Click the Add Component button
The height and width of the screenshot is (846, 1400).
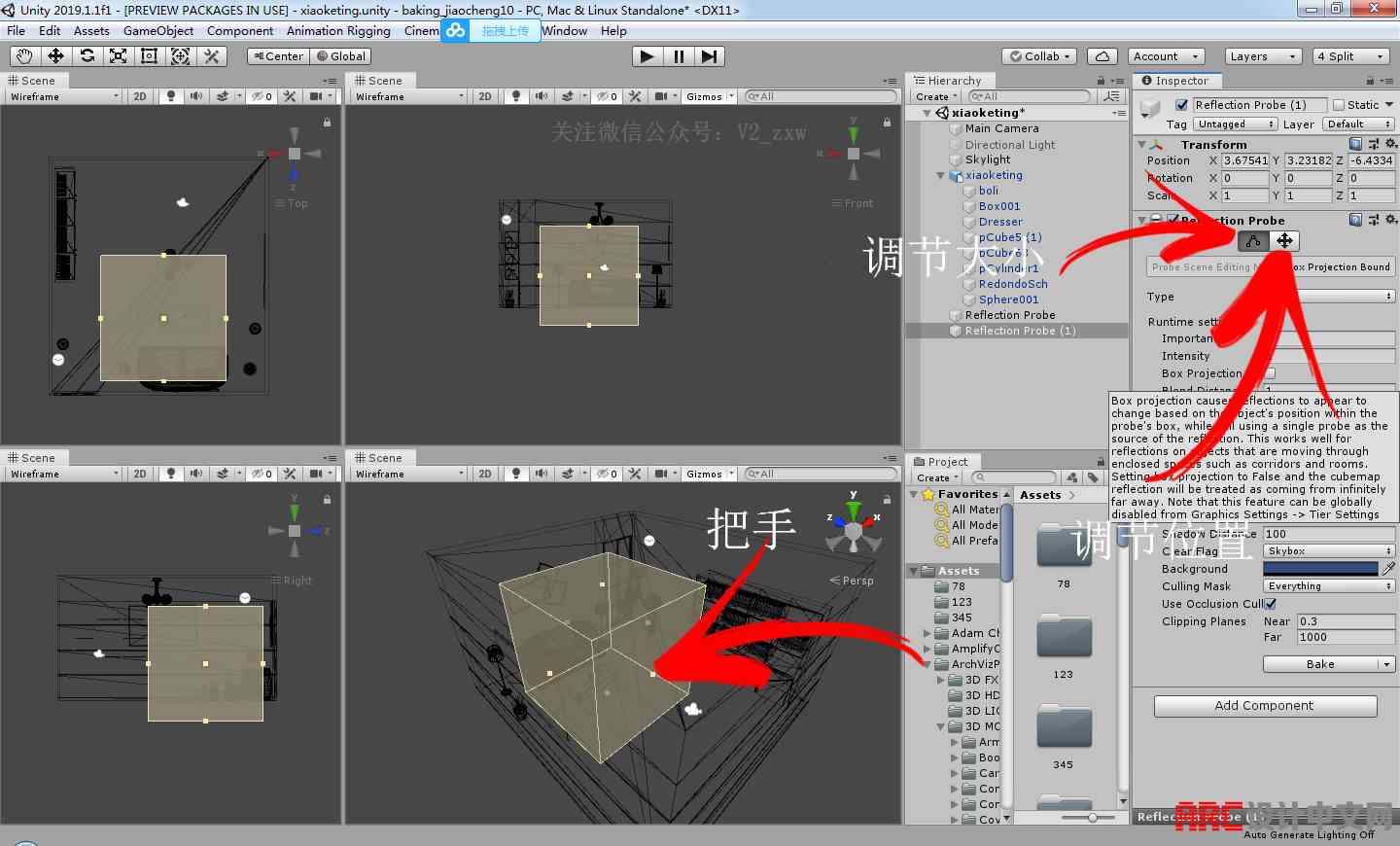pyautogui.click(x=1264, y=706)
